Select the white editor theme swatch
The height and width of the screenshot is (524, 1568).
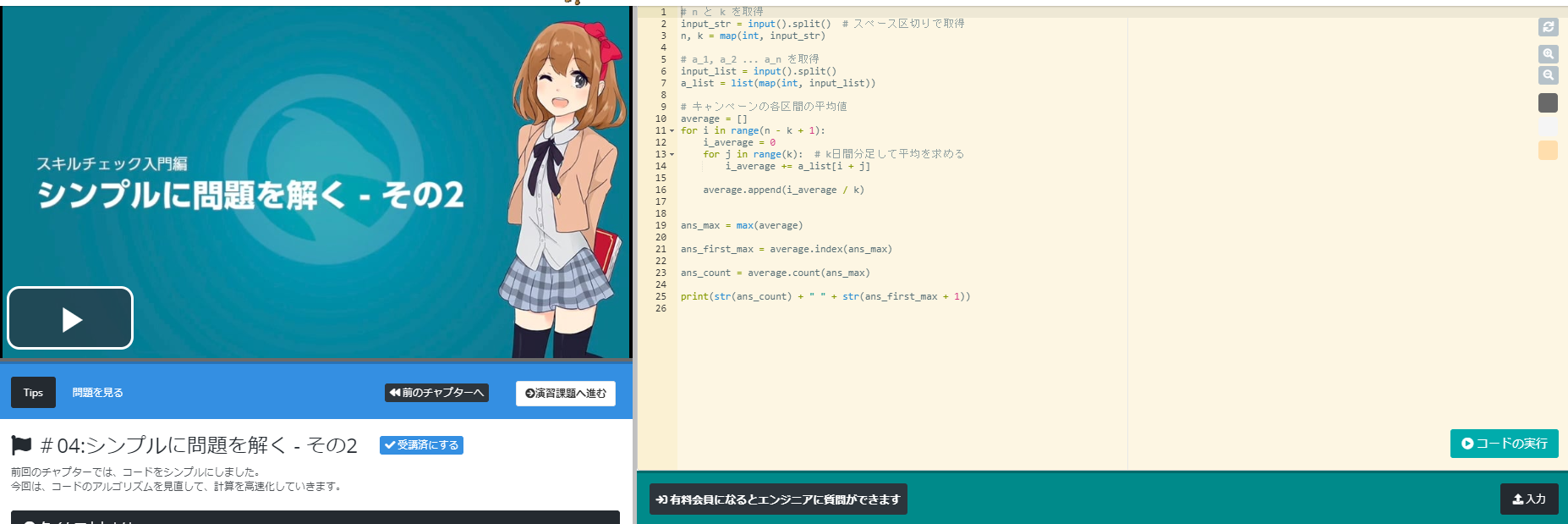click(x=1548, y=127)
